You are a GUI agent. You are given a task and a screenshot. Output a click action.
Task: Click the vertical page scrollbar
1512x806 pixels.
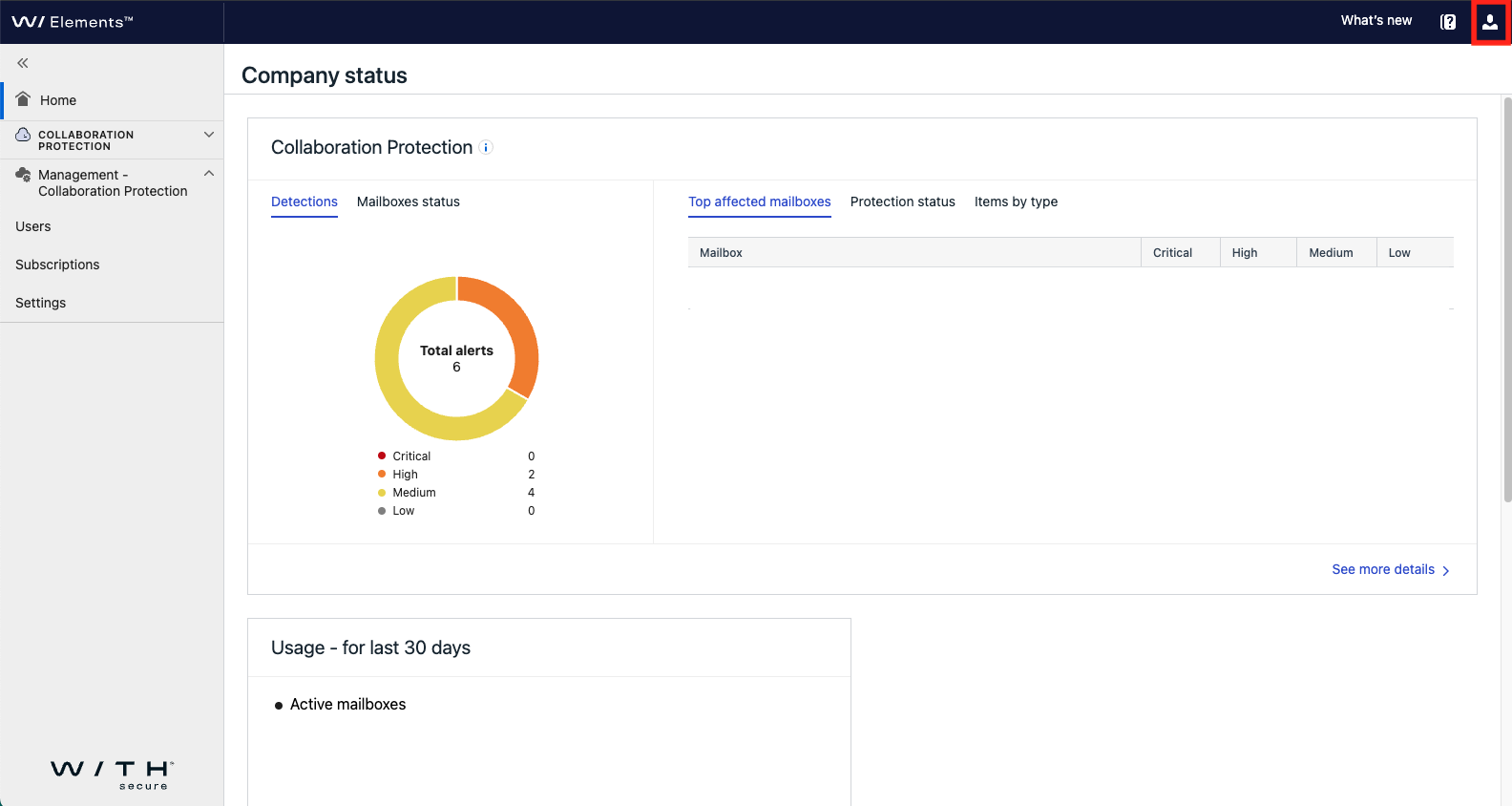coord(1507,299)
